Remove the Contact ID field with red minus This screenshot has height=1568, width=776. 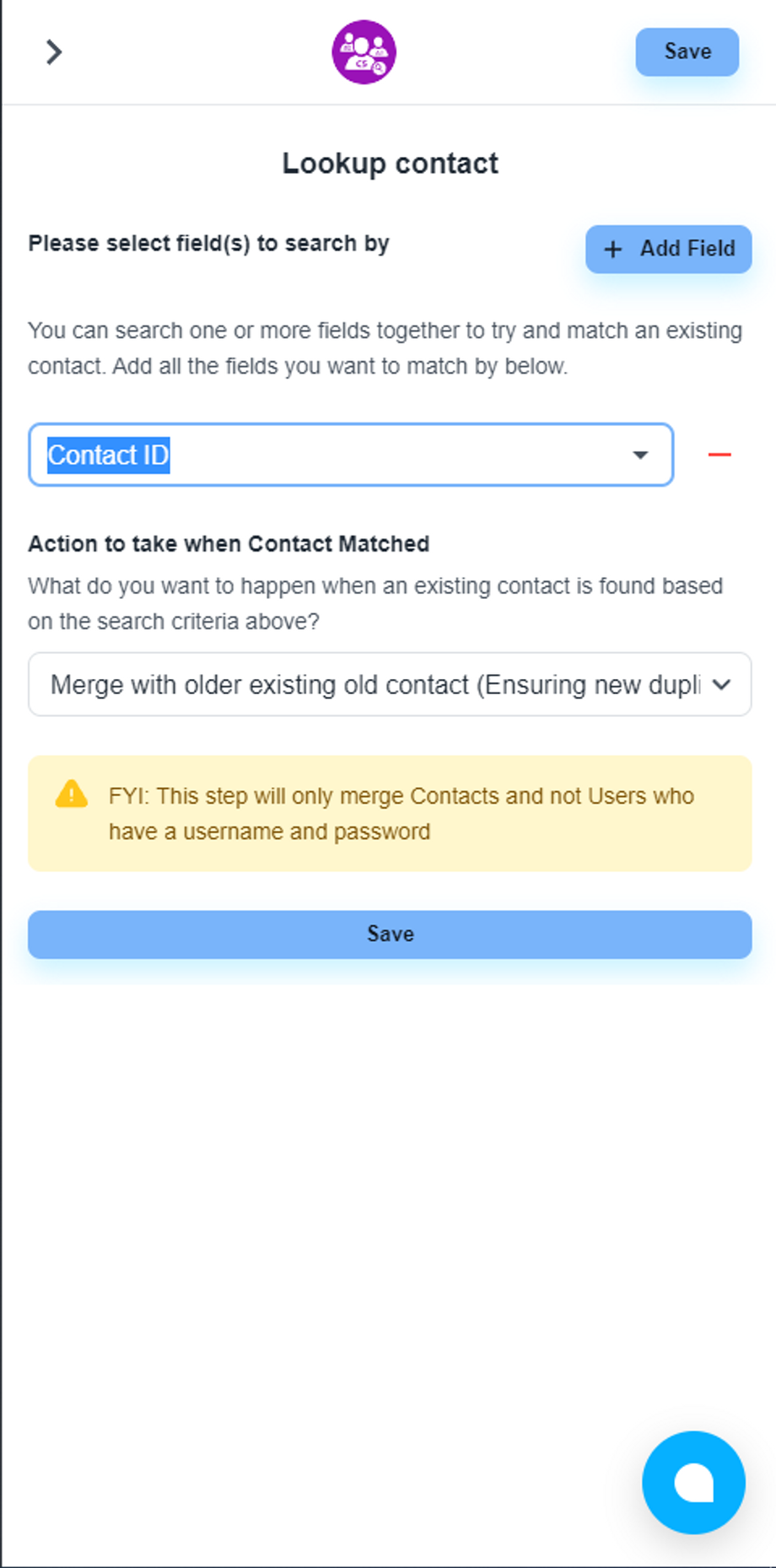(719, 455)
